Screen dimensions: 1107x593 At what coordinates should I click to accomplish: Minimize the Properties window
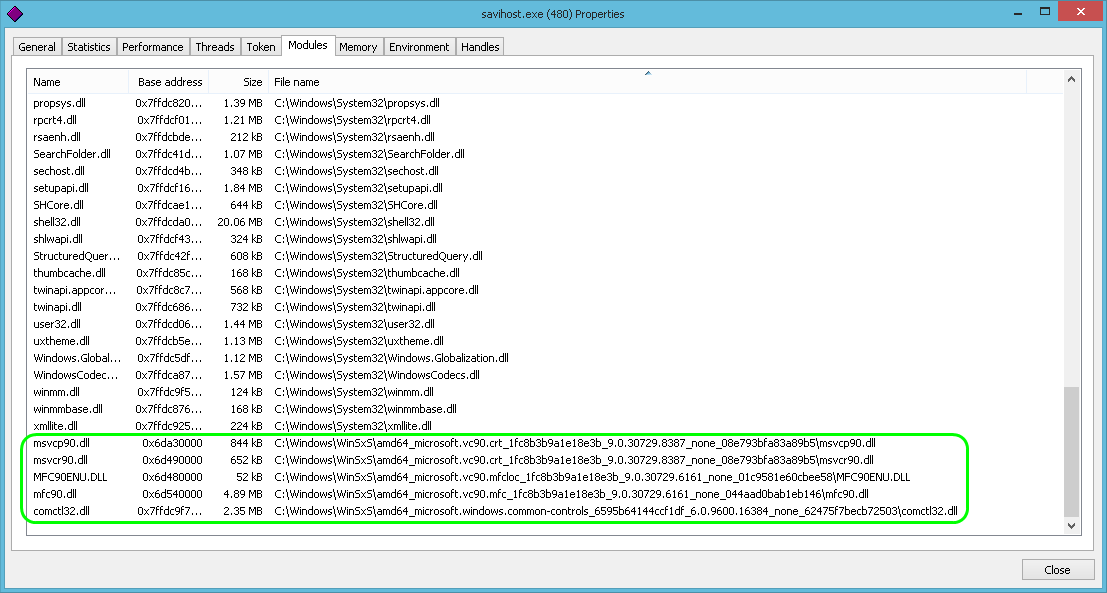pyautogui.click(x=1017, y=12)
